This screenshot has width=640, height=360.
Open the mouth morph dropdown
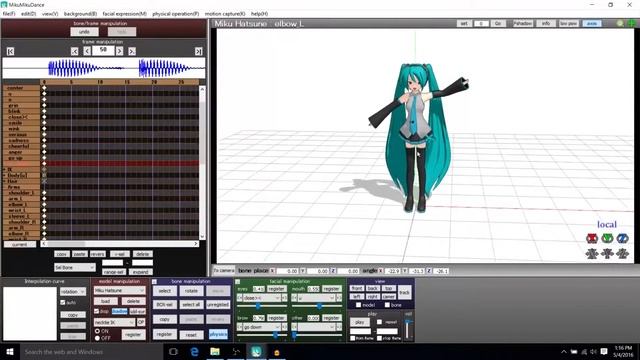[316, 298]
